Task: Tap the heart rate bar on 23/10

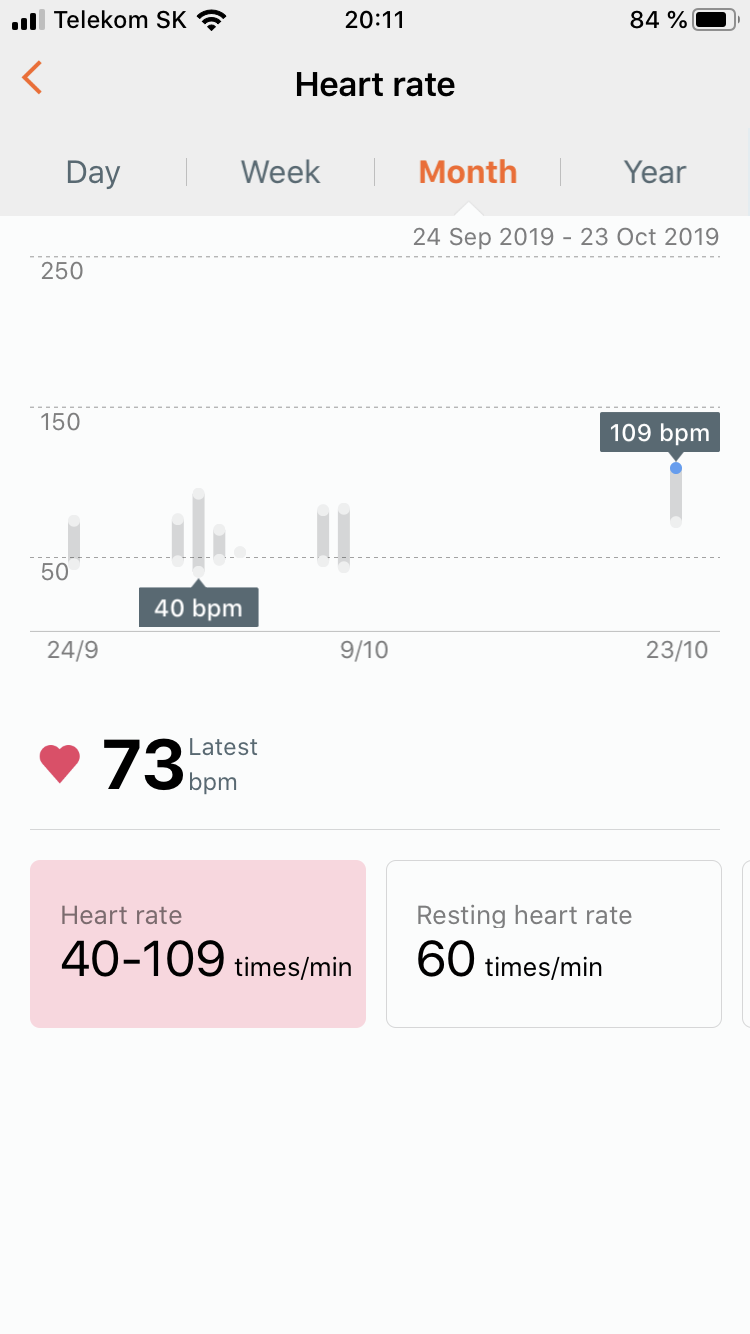Action: [x=676, y=497]
